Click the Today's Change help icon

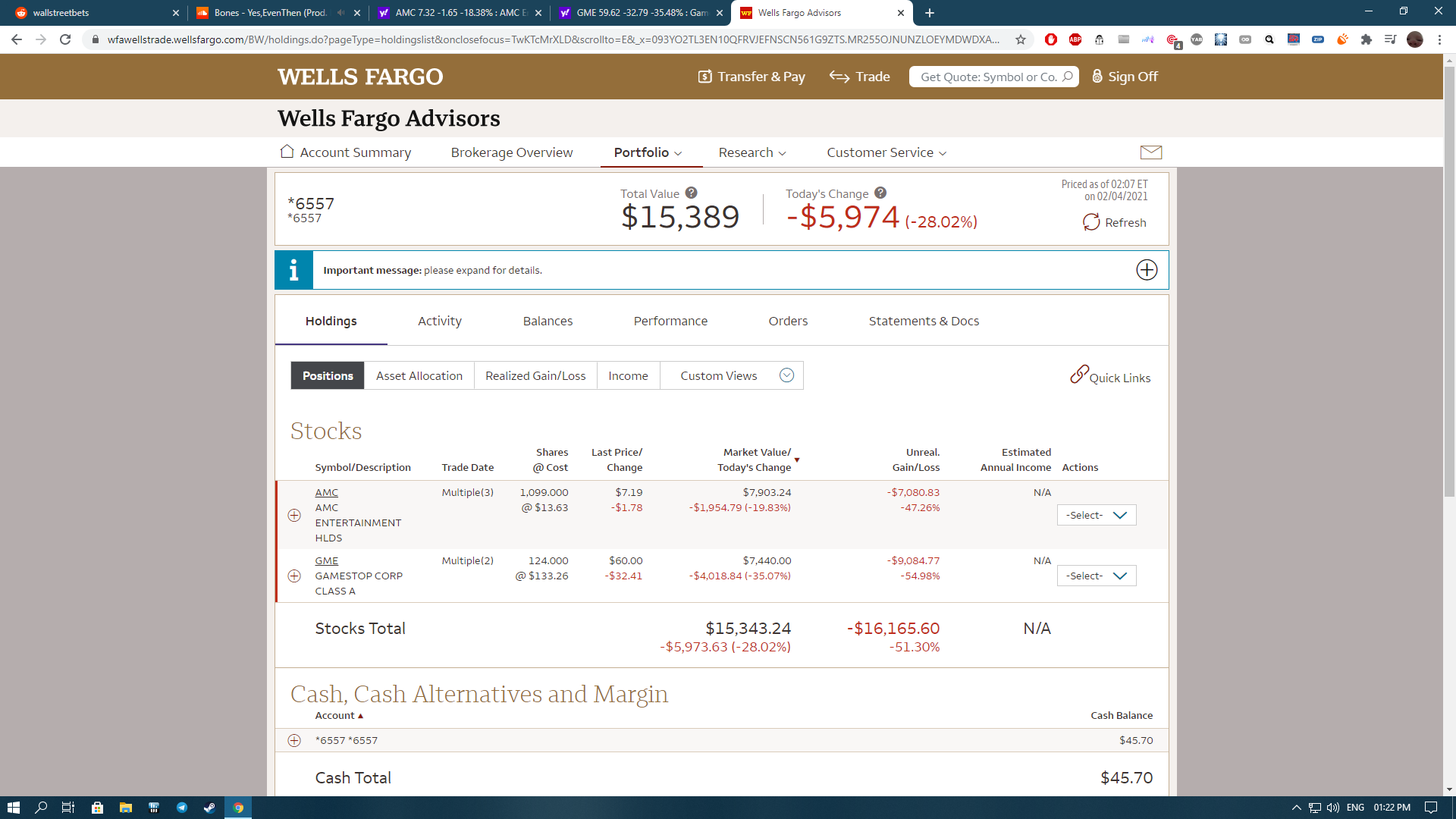click(x=880, y=193)
